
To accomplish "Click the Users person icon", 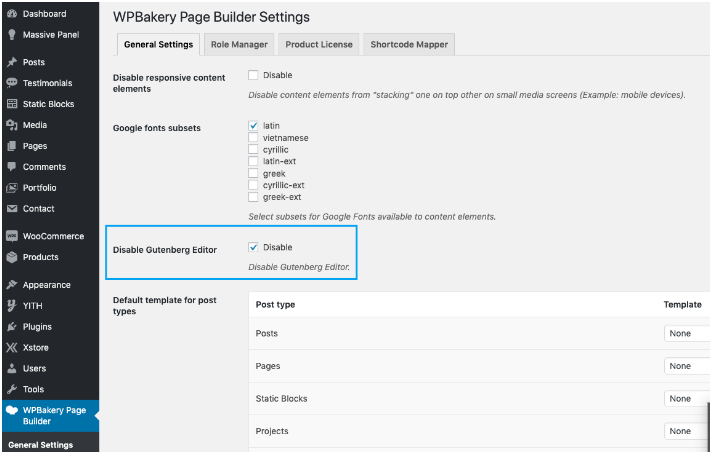I will 12,368.
